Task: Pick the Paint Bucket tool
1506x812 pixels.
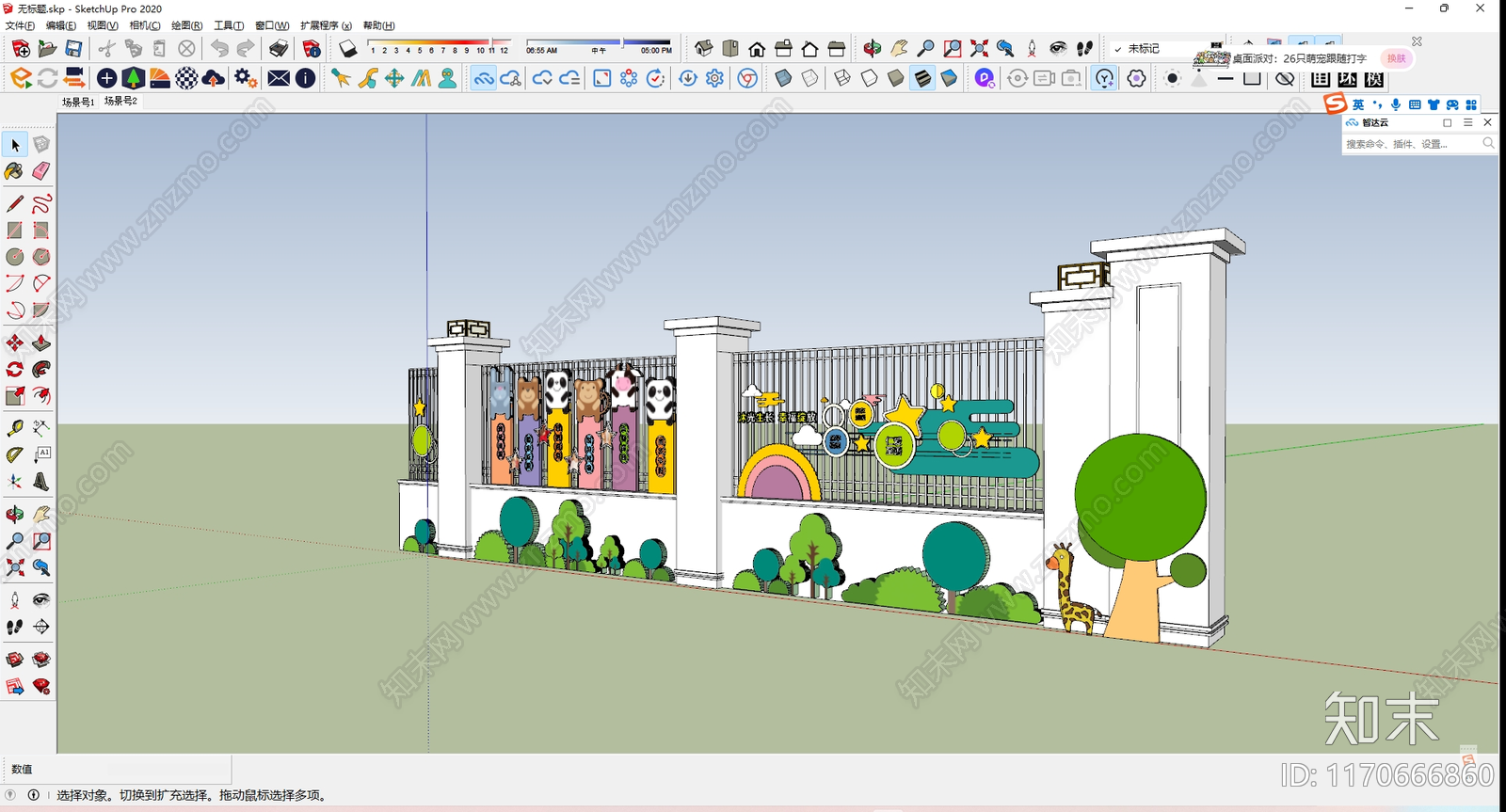Action: click(x=14, y=171)
